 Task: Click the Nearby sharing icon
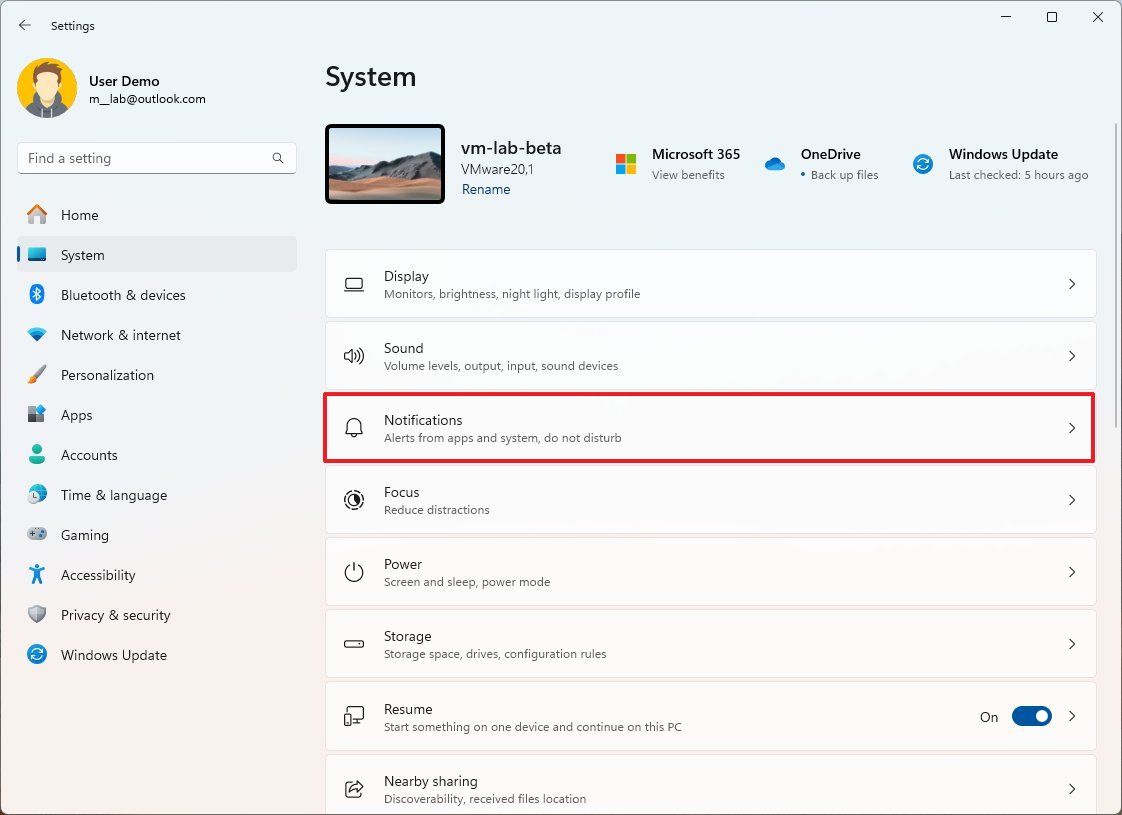(x=354, y=789)
